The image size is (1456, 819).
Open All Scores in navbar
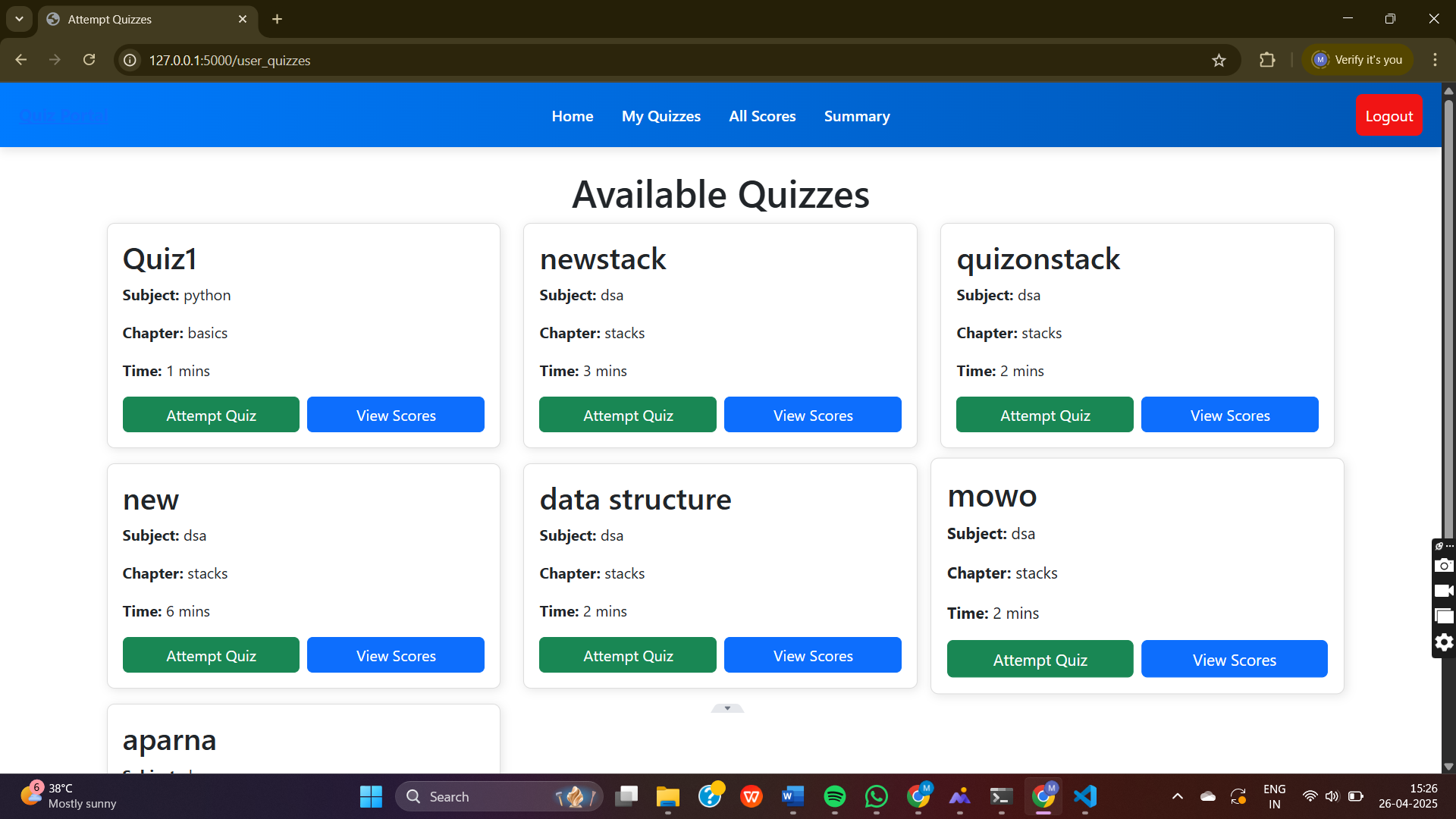coord(762,116)
